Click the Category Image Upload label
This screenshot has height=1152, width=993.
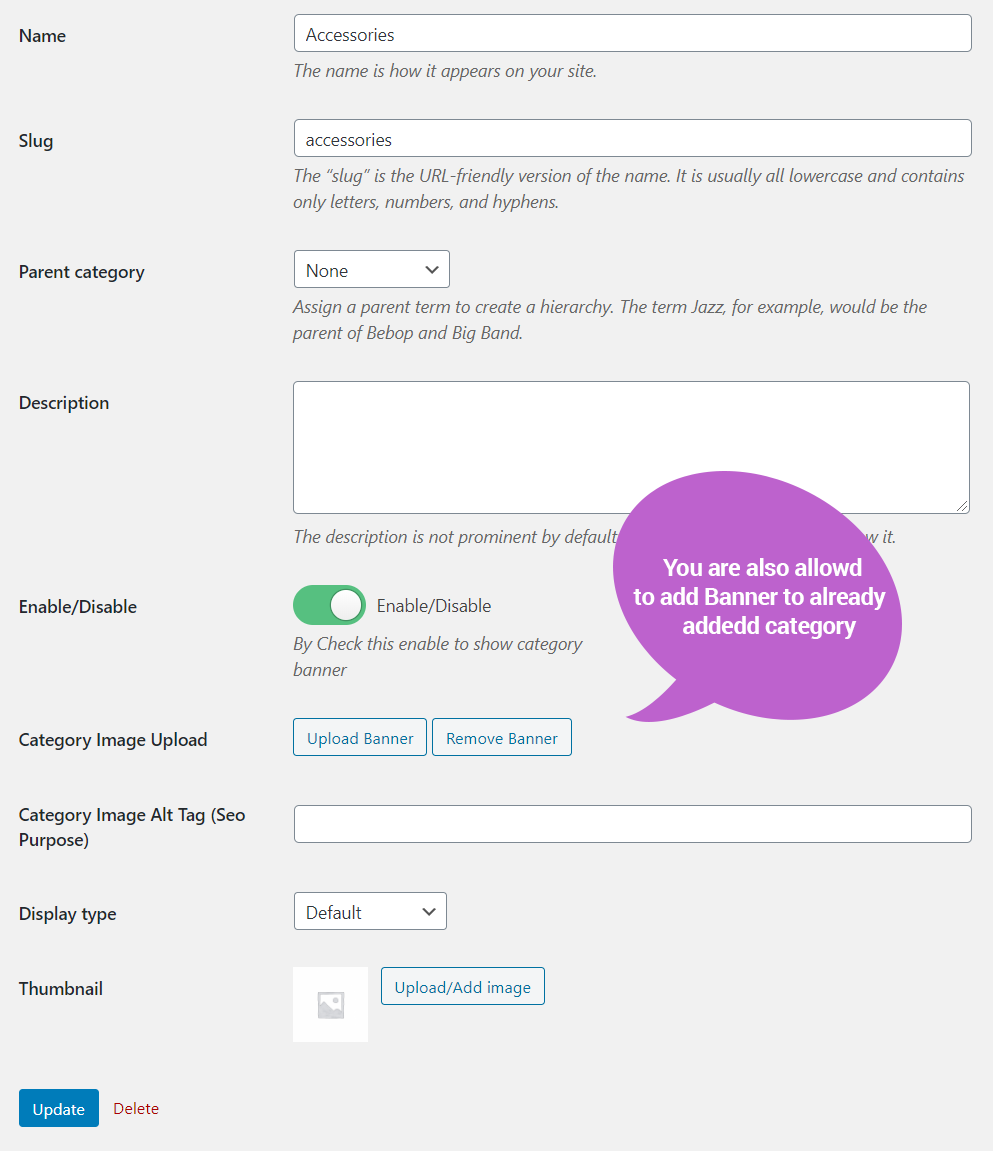tap(113, 740)
